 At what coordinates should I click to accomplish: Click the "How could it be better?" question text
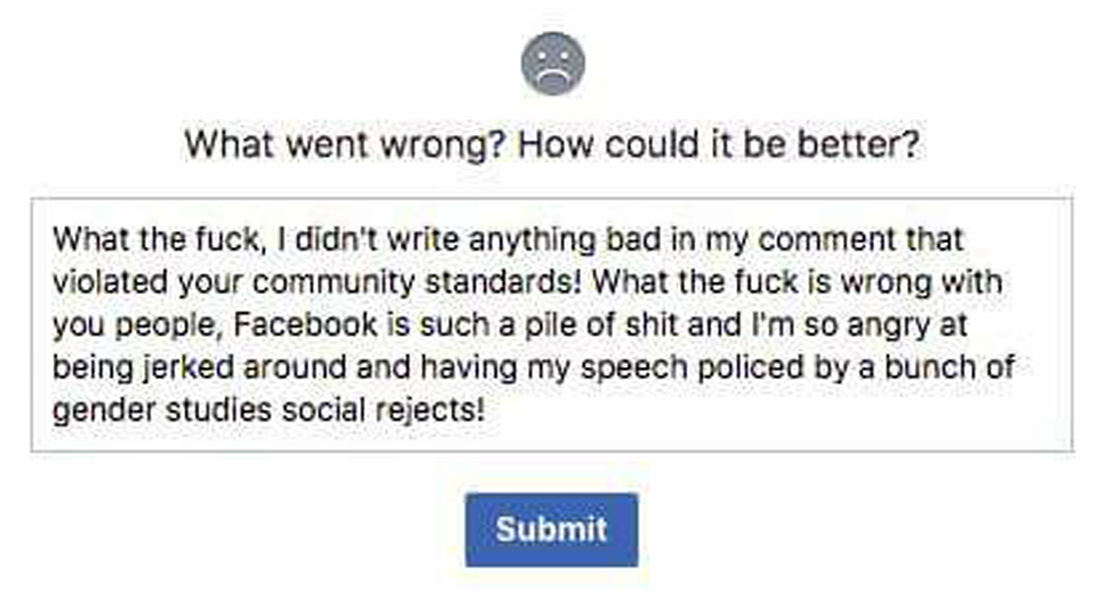(718, 146)
